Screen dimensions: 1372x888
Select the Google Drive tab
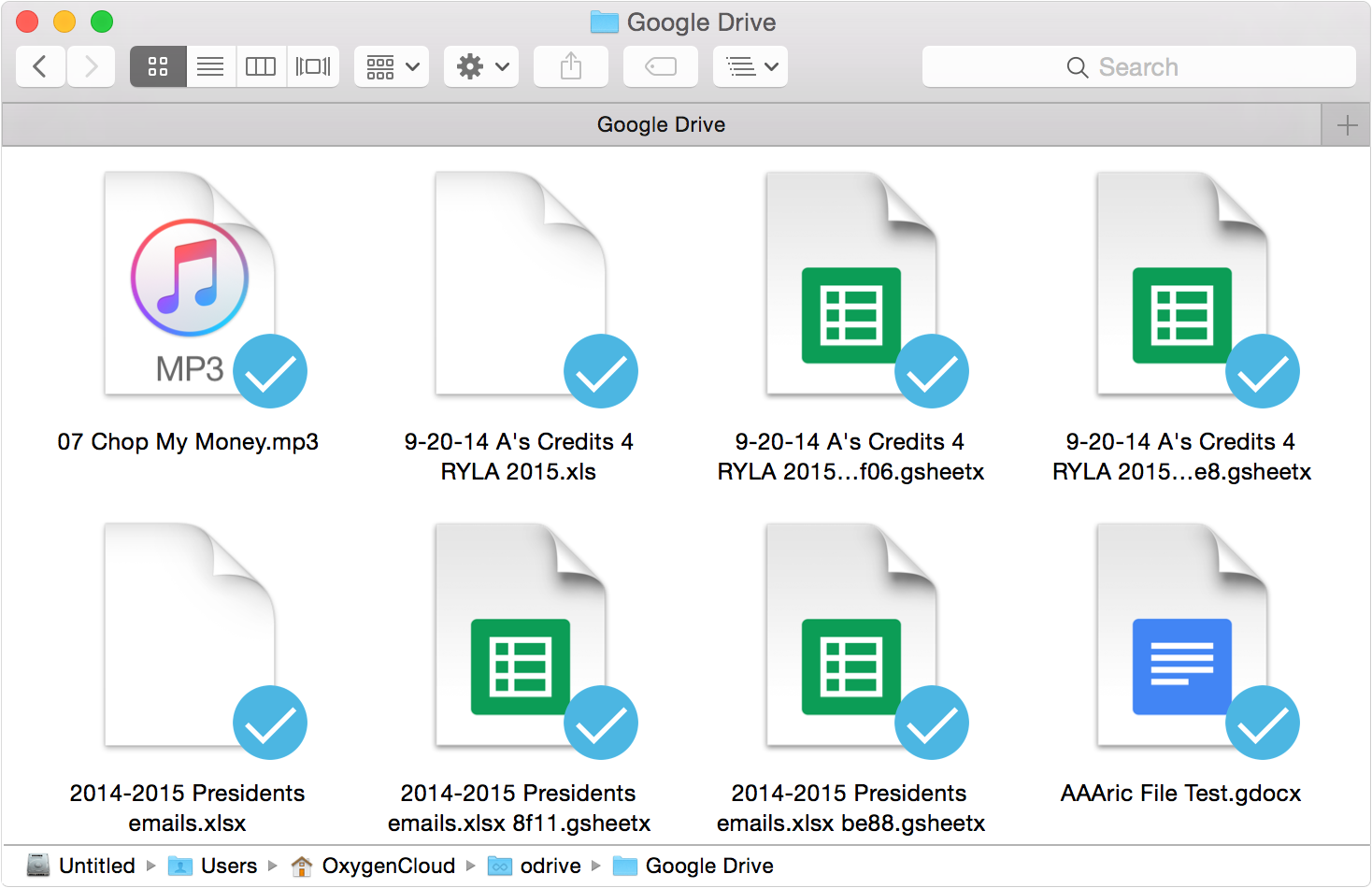click(662, 123)
